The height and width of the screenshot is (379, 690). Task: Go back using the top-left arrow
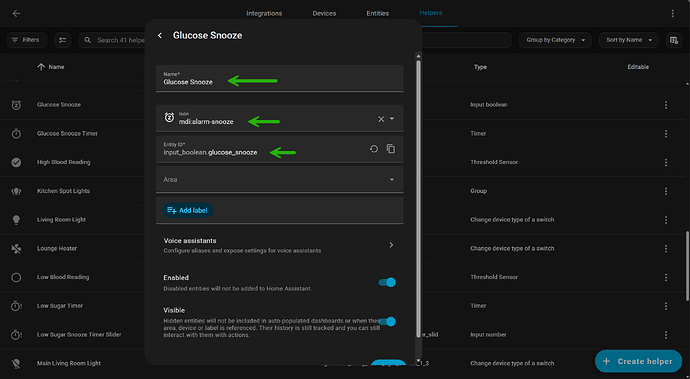[x=16, y=14]
